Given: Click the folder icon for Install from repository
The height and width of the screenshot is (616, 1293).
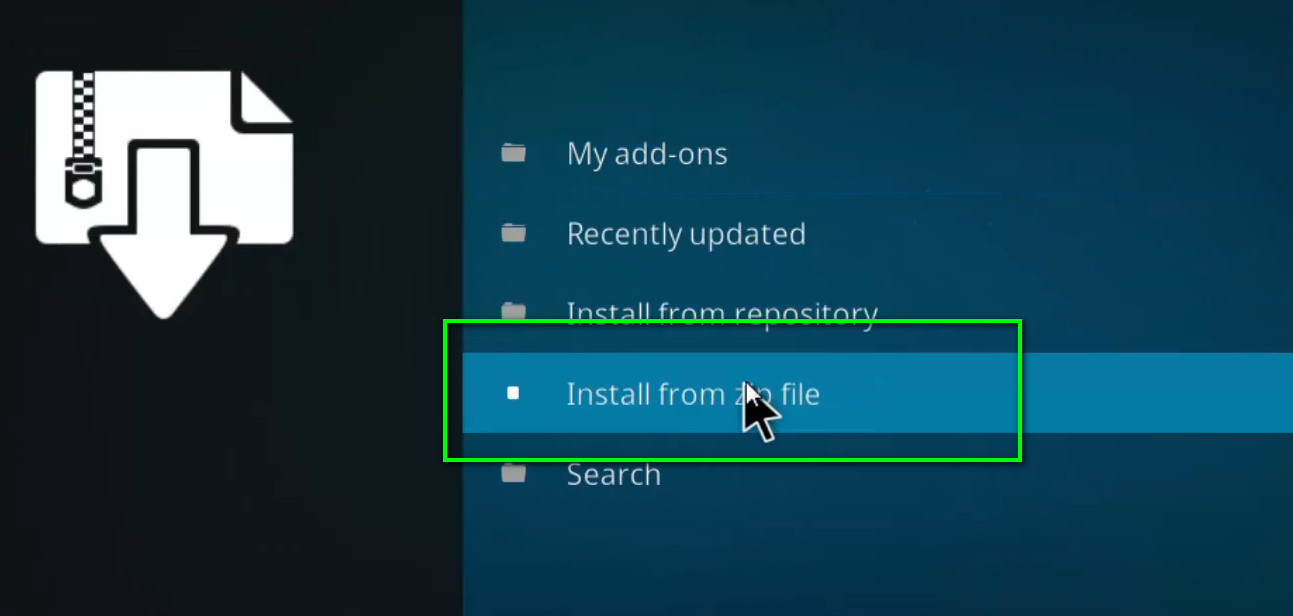Looking at the screenshot, I should coord(513,312).
